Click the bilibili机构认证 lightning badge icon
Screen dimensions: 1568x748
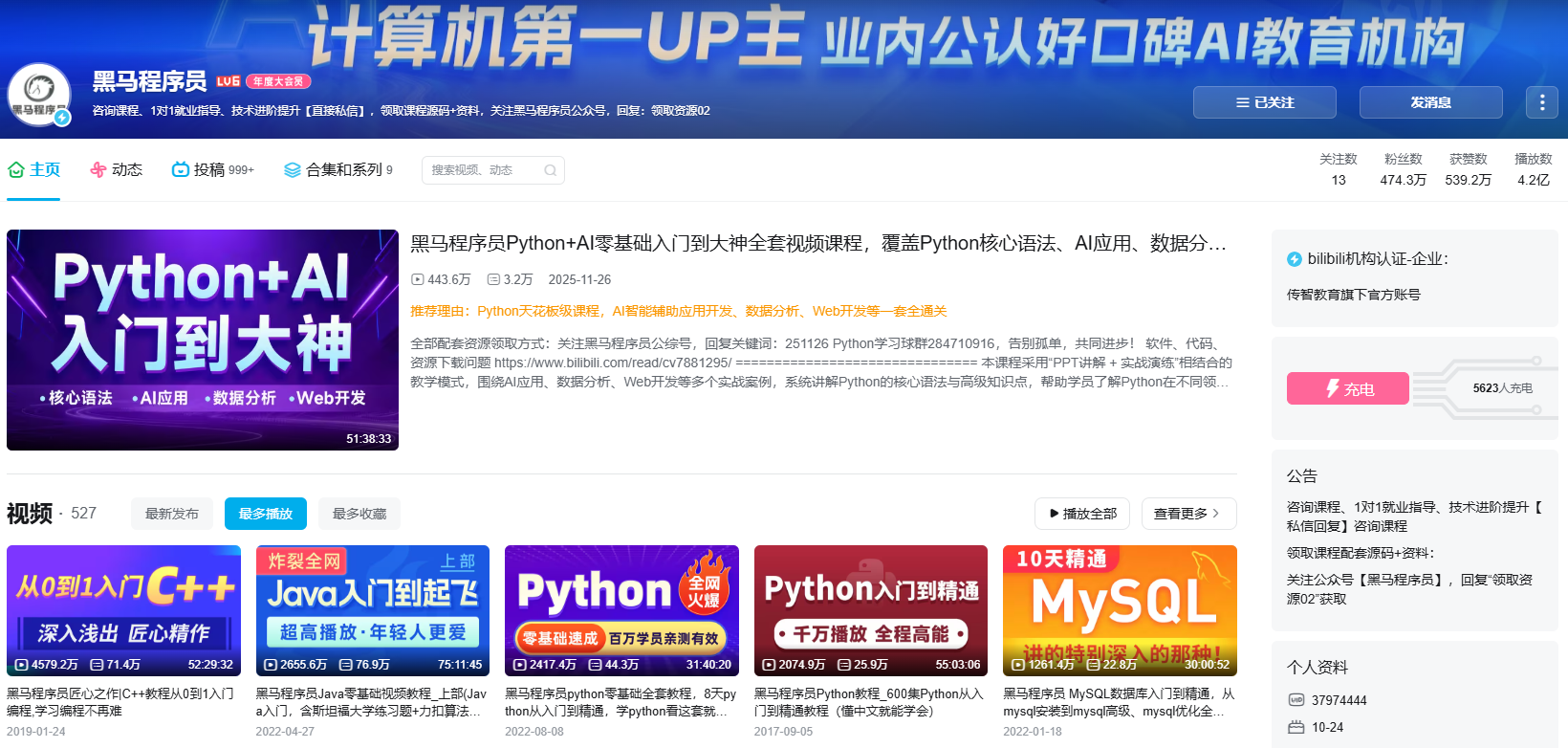coord(1295,259)
